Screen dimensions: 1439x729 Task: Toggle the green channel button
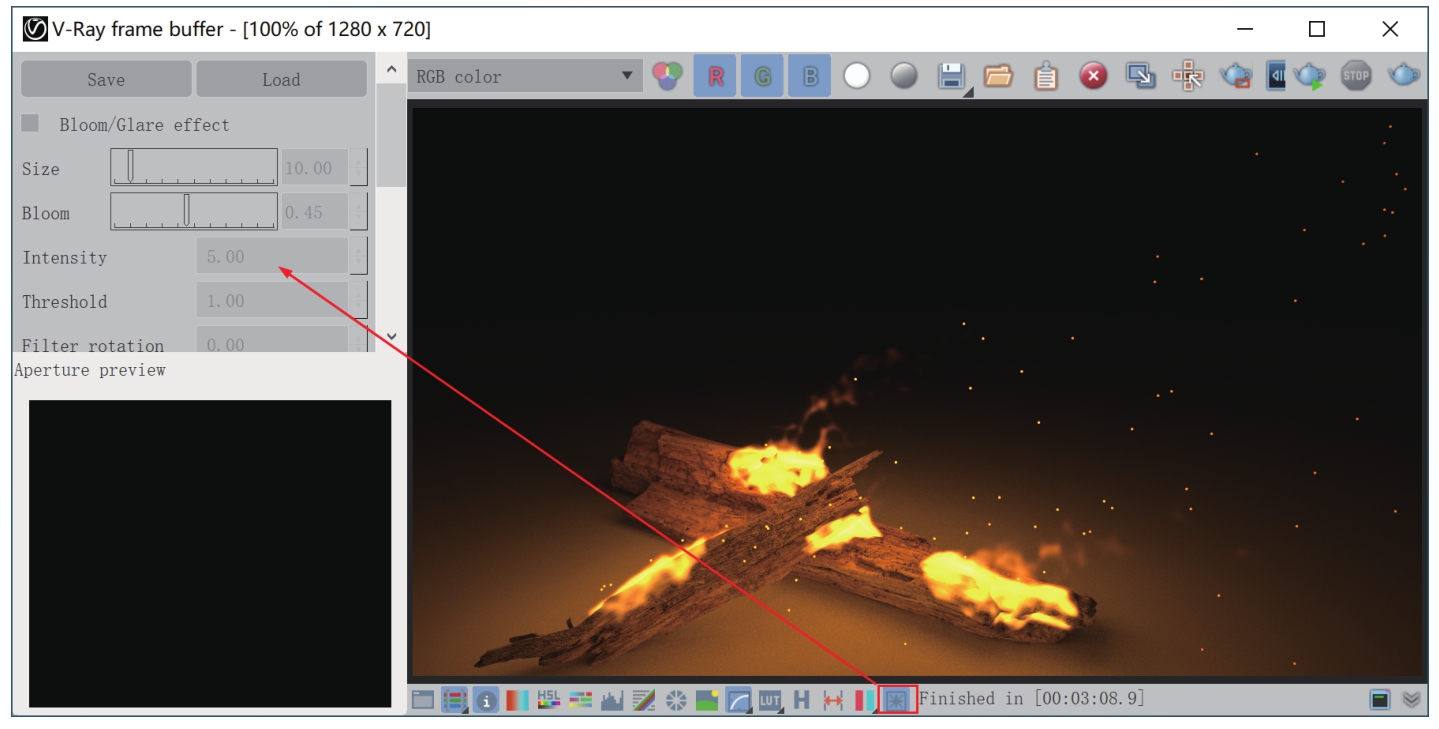tap(763, 77)
